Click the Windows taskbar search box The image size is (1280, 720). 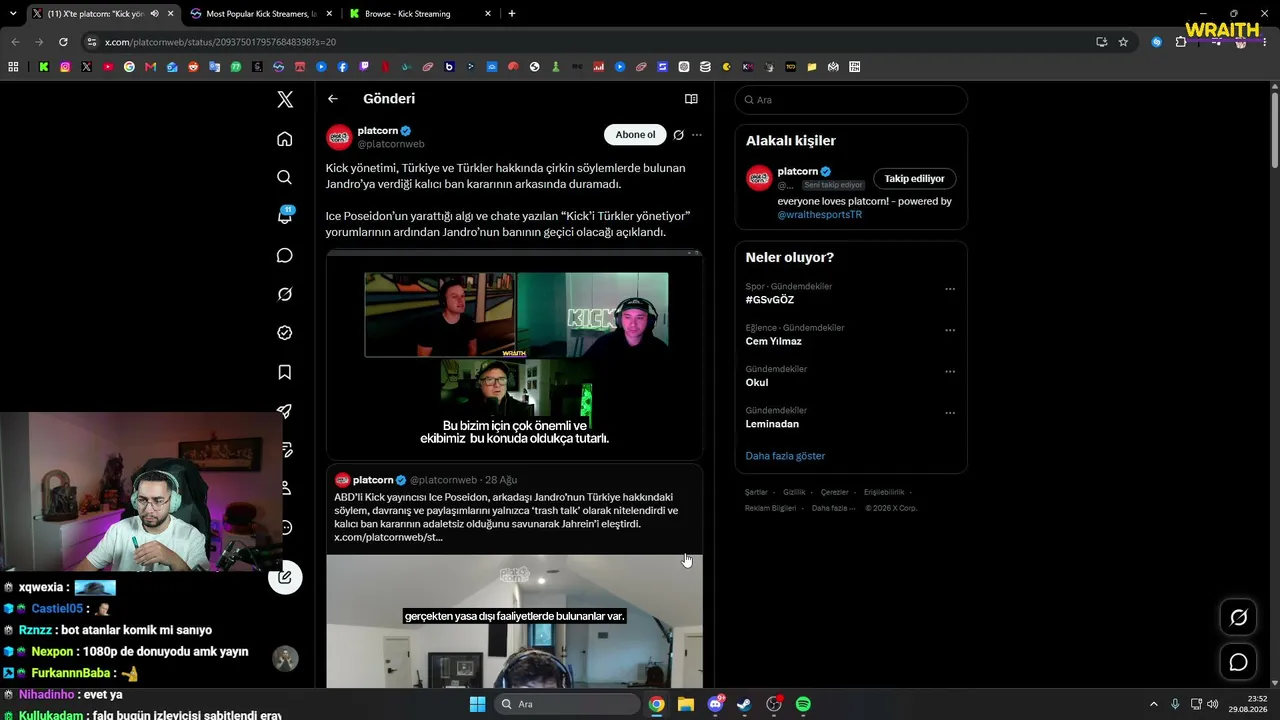tap(567, 704)
